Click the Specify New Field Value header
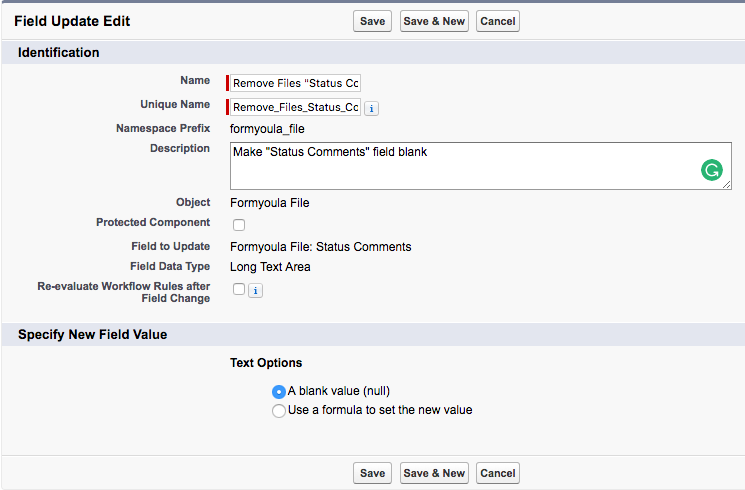 92,335
